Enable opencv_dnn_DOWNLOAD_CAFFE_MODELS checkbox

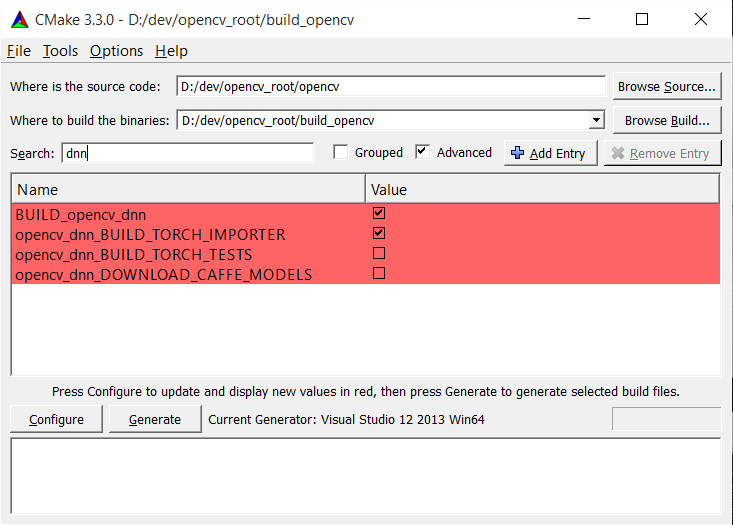pyautogui.click(x=379, y=273)
